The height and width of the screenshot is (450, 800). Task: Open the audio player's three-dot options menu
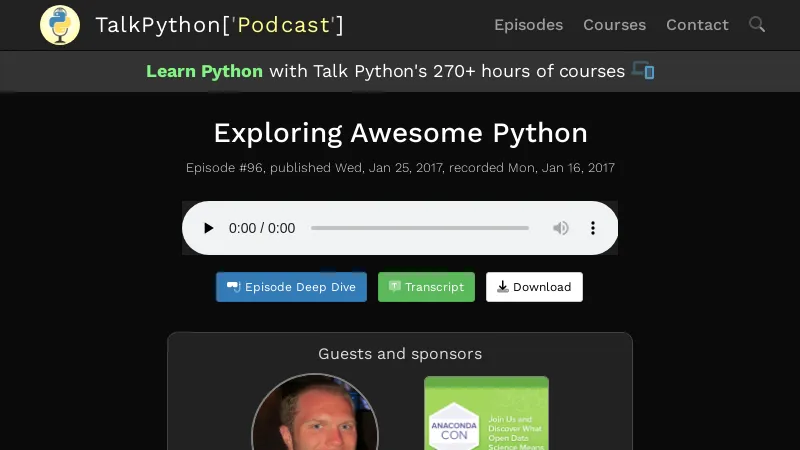tap(593, 228)
